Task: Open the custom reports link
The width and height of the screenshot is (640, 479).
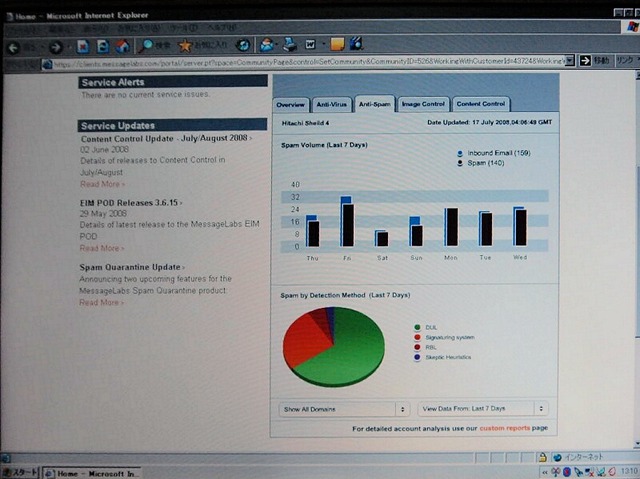Action: coord(504,428)
